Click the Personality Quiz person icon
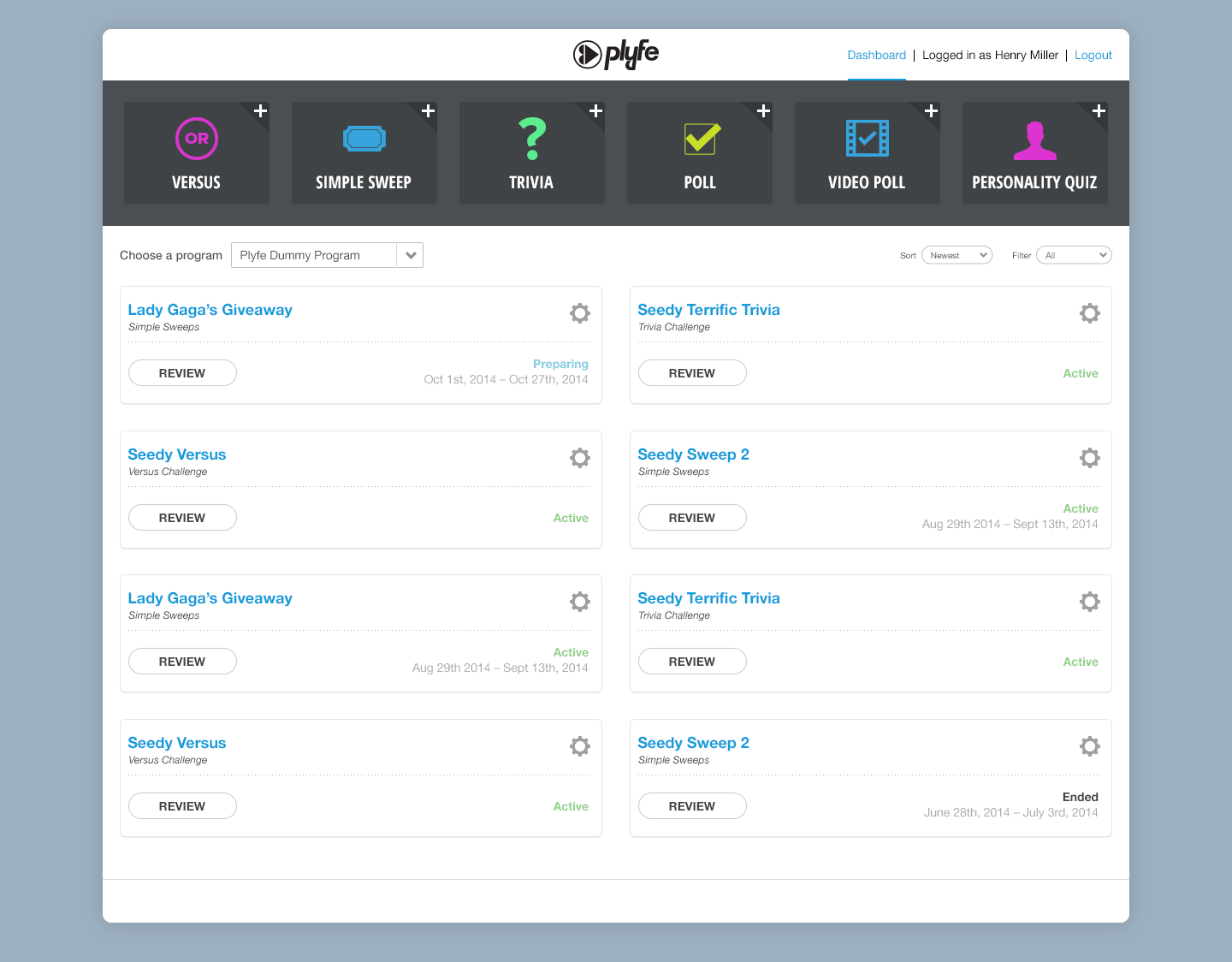The image size is (1232, 962). (1035, 140)
